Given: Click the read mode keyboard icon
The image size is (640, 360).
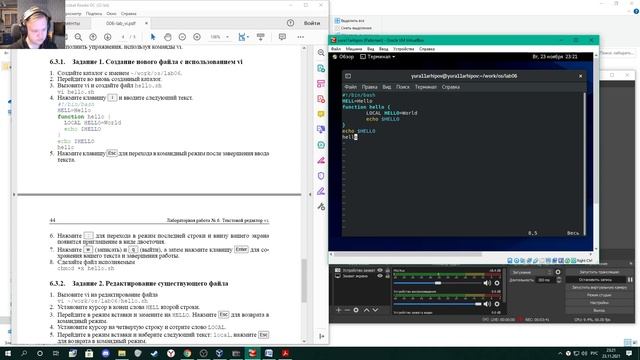Looking at the screenshot, I should [x=260, y=37].
